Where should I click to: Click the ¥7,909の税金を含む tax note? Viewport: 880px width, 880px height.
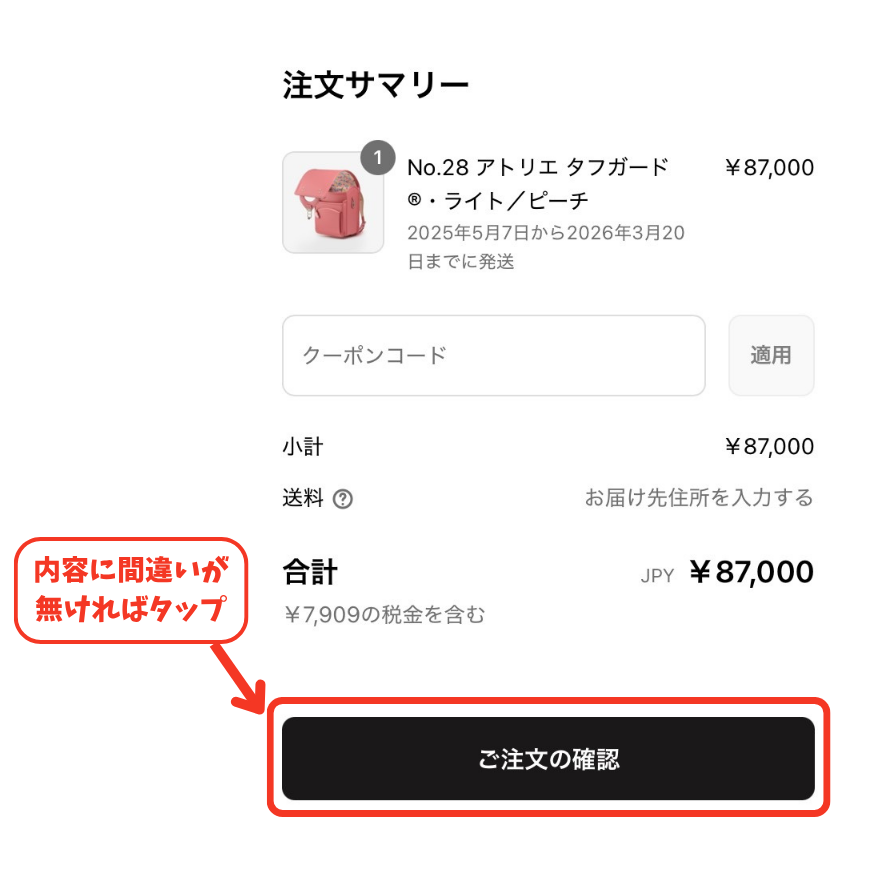point(384,615)
